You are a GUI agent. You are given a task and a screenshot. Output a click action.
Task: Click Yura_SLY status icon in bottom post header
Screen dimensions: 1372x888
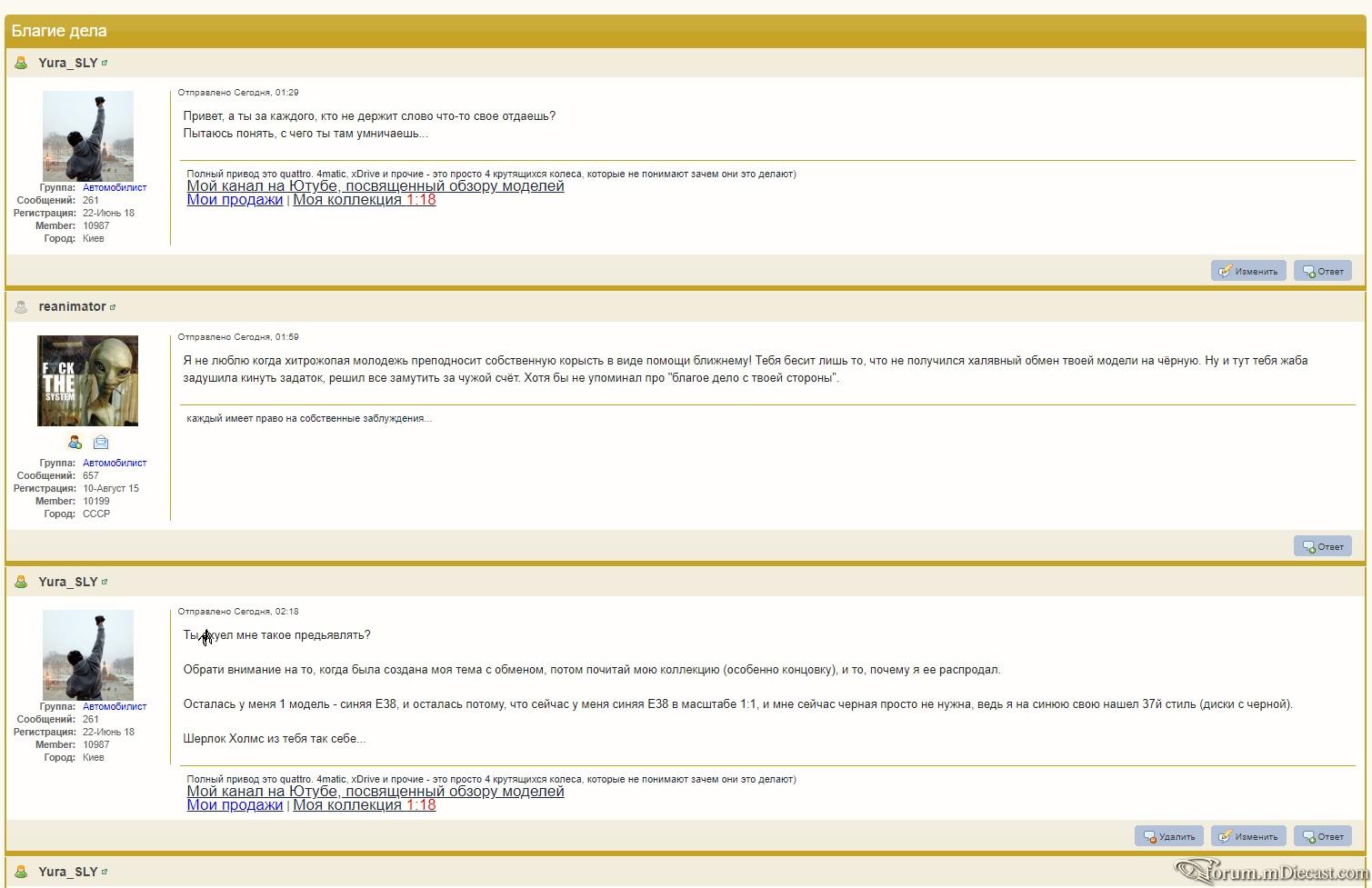tap(21, 872)
